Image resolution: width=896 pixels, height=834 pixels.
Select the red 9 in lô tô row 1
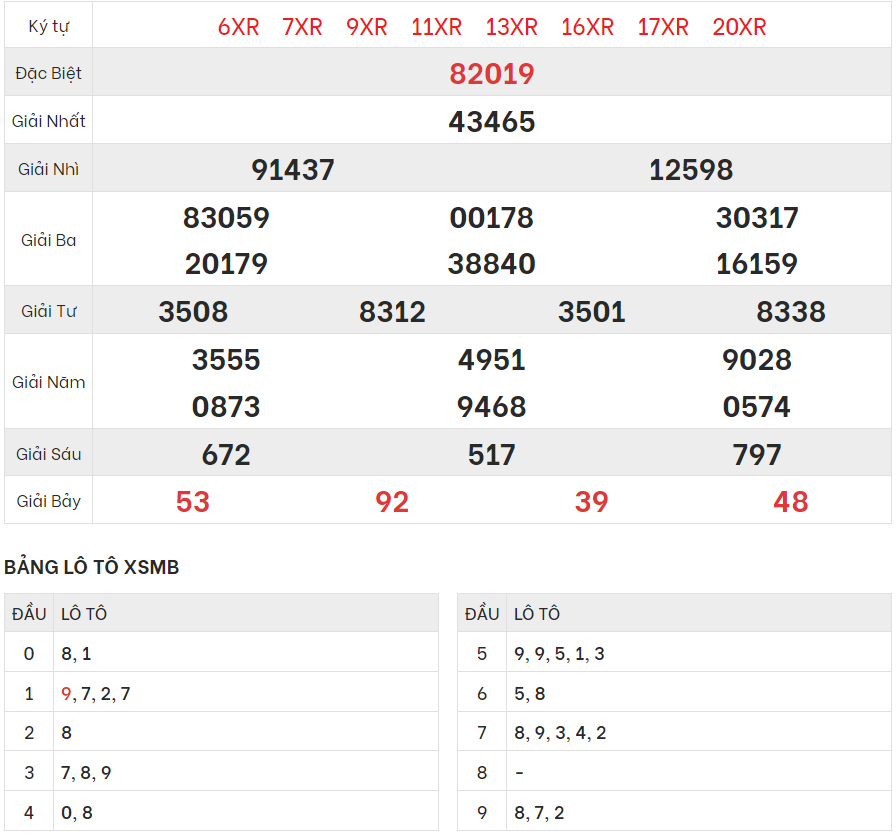click(66, 693)
